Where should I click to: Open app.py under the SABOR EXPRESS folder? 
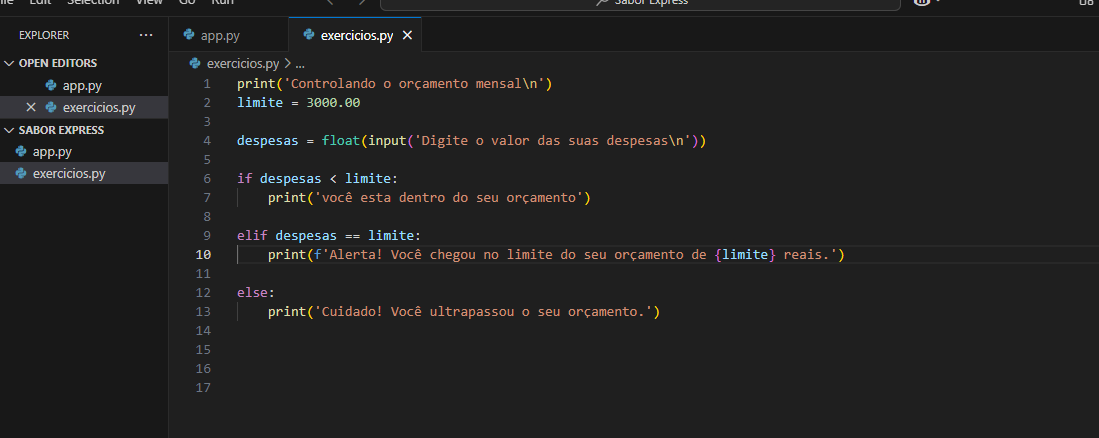click(x=84, y=151)
